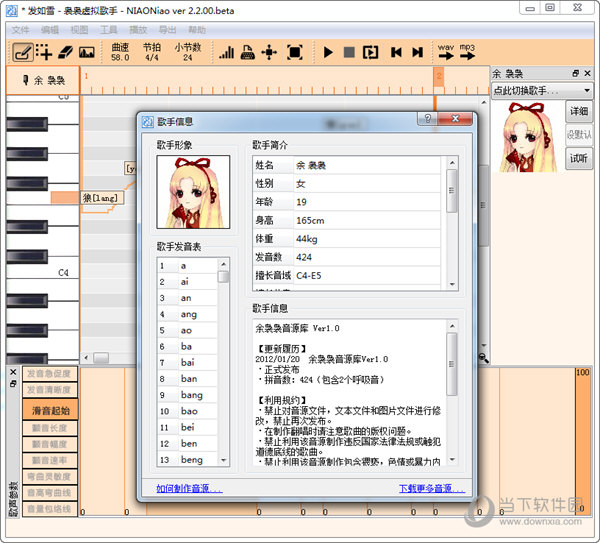Viewport: 600px width, 543px height.
Task: Select the 弯曲灵敏度 parameter
Action: click(x=50, y=476)
